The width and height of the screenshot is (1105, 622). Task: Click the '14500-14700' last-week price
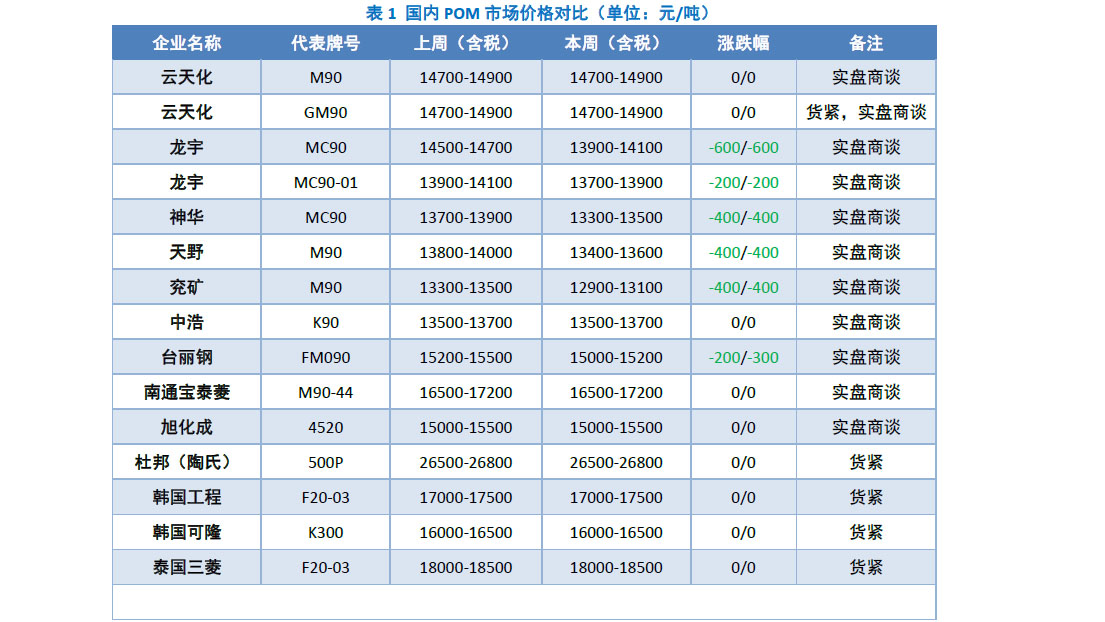[x=466, y=148]
